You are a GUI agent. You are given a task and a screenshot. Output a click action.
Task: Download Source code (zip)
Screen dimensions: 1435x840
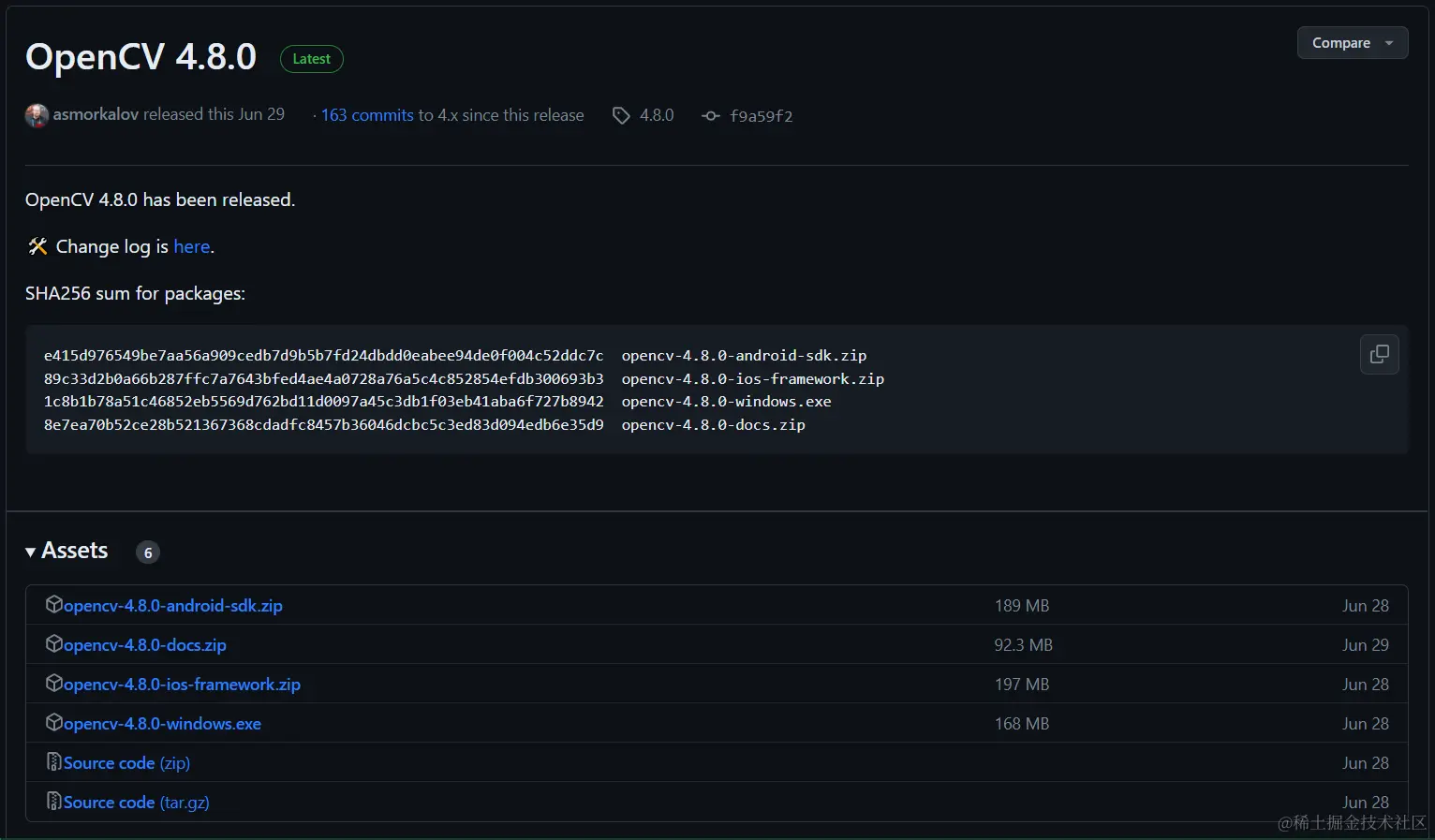coord(126,763)
